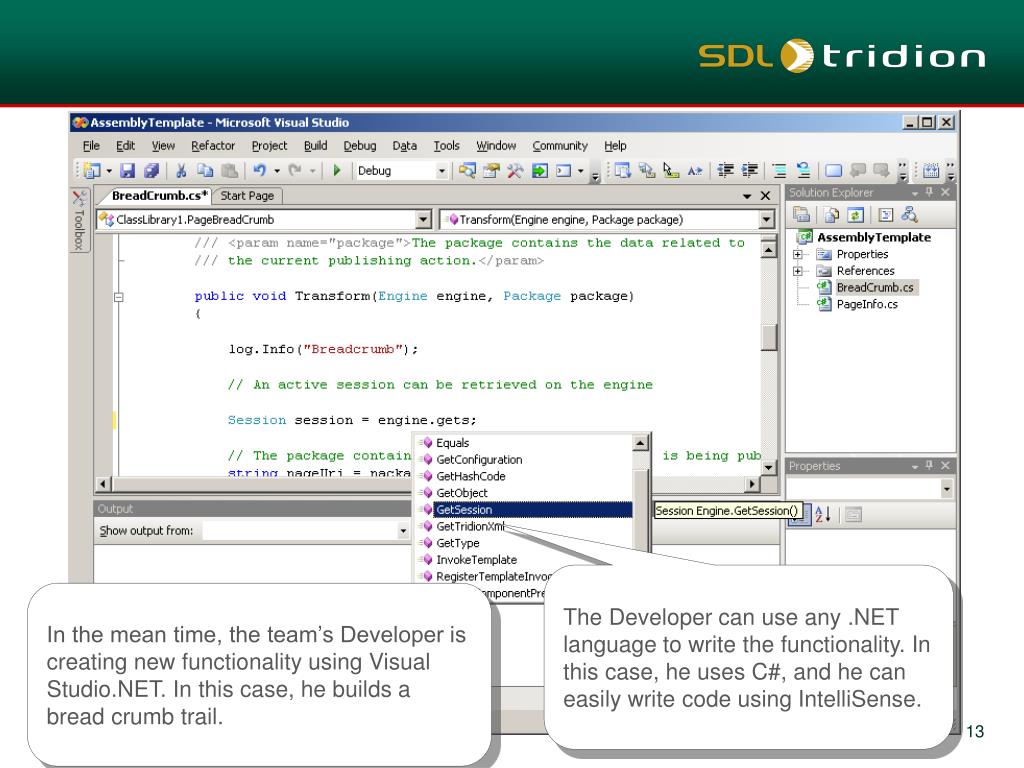This screenshot has height=768, width=1024.
Task: Open the File menu
Action: pyautogui.click(x=91, y=146)
